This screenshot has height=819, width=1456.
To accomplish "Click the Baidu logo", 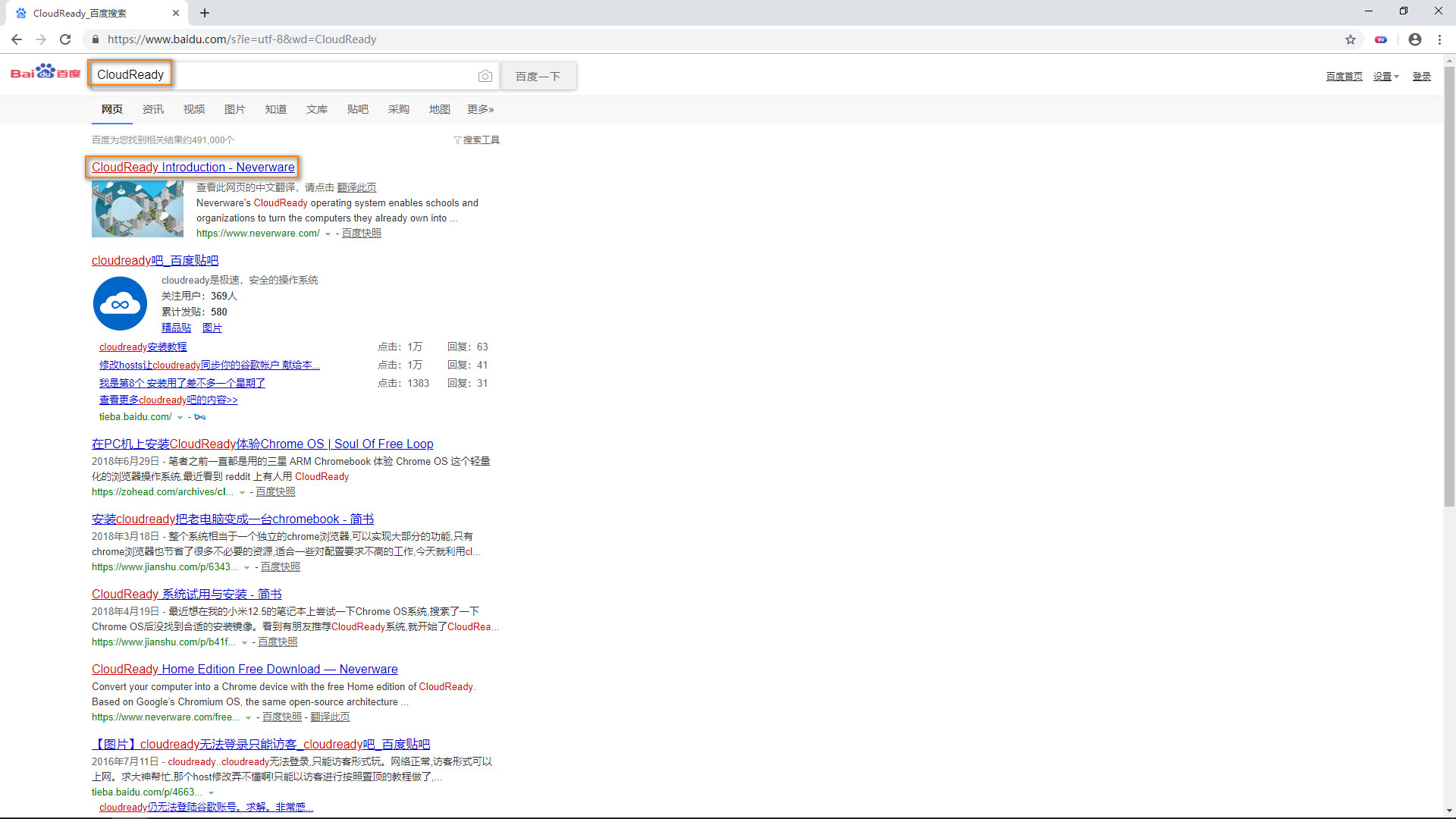I will 44,72.
